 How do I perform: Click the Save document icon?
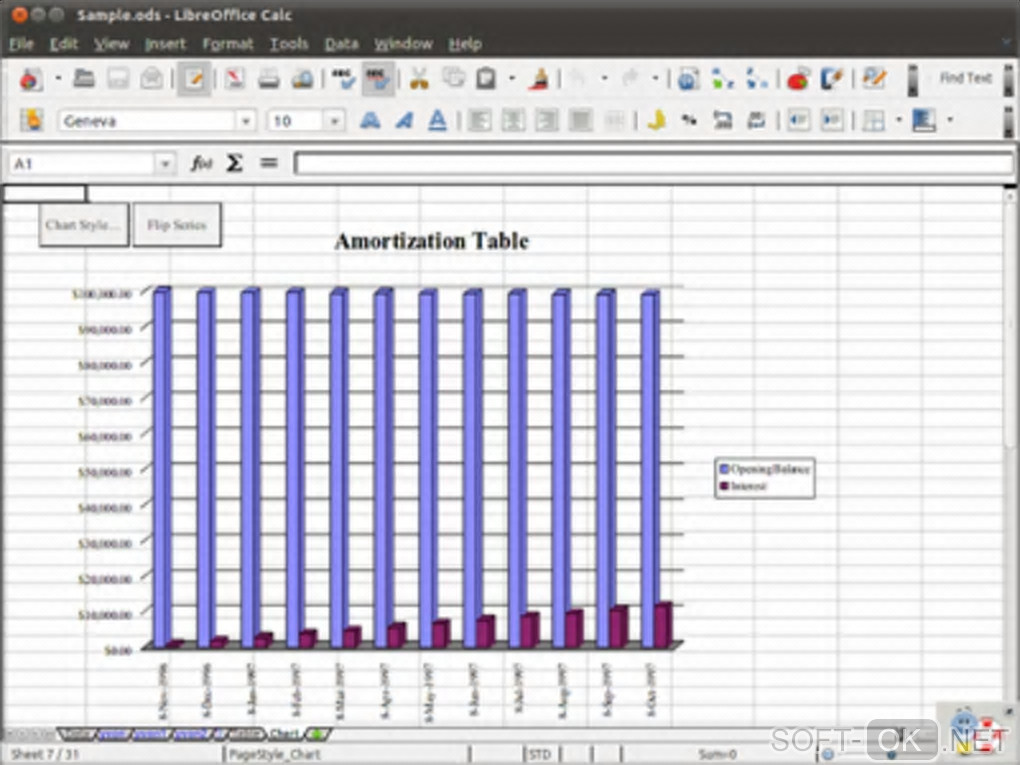click(x=118, y=79)
